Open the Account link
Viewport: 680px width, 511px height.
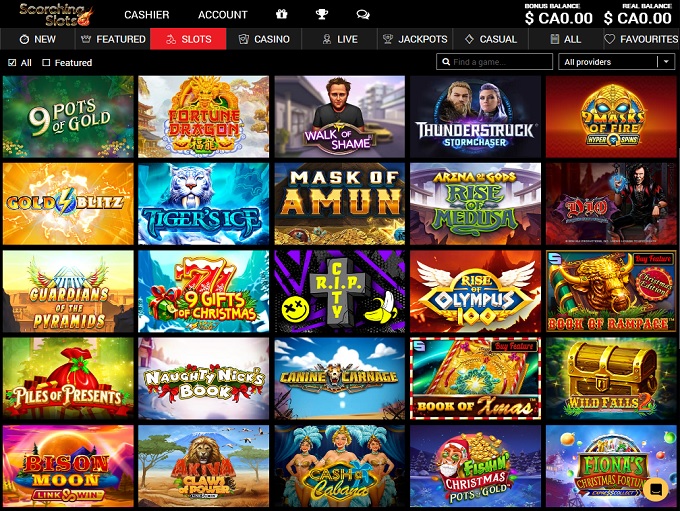pyautogui.click(x=222, y=15)
